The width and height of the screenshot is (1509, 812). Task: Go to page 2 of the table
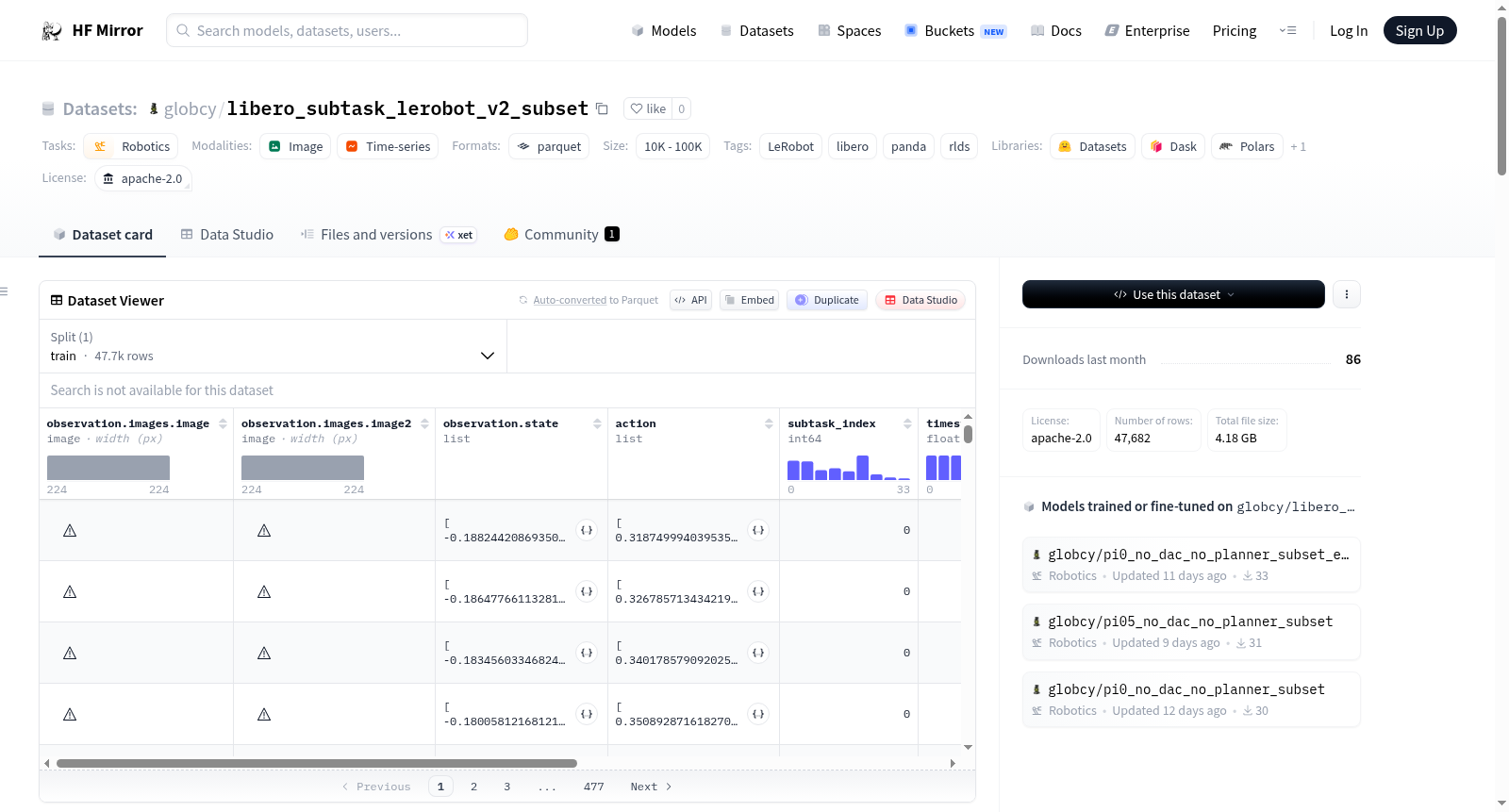tap(473, 787)
